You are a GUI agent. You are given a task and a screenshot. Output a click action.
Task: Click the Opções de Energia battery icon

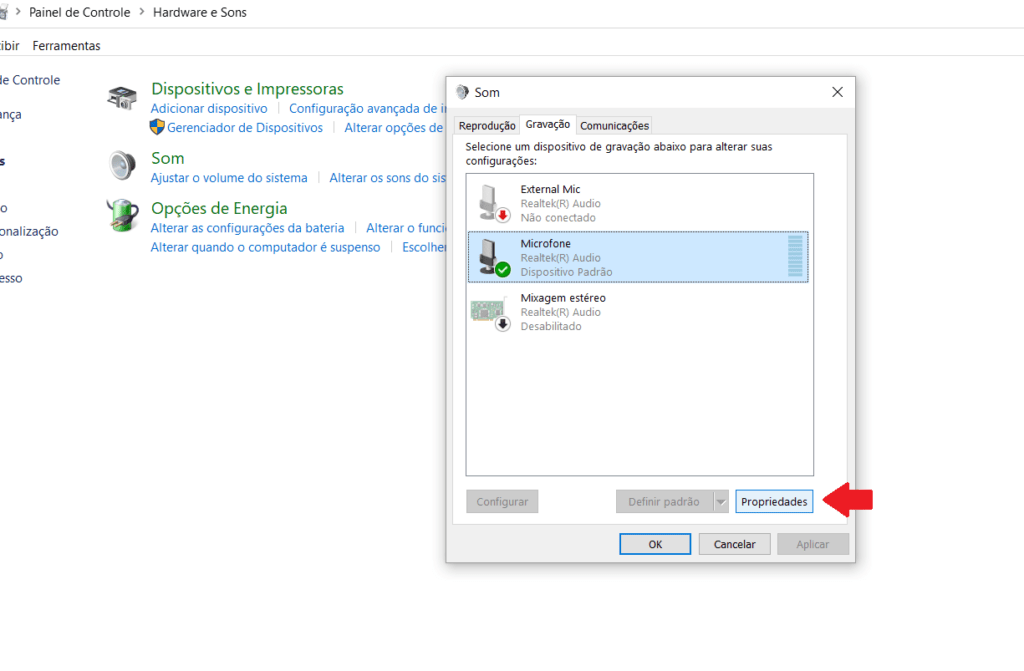121,215
